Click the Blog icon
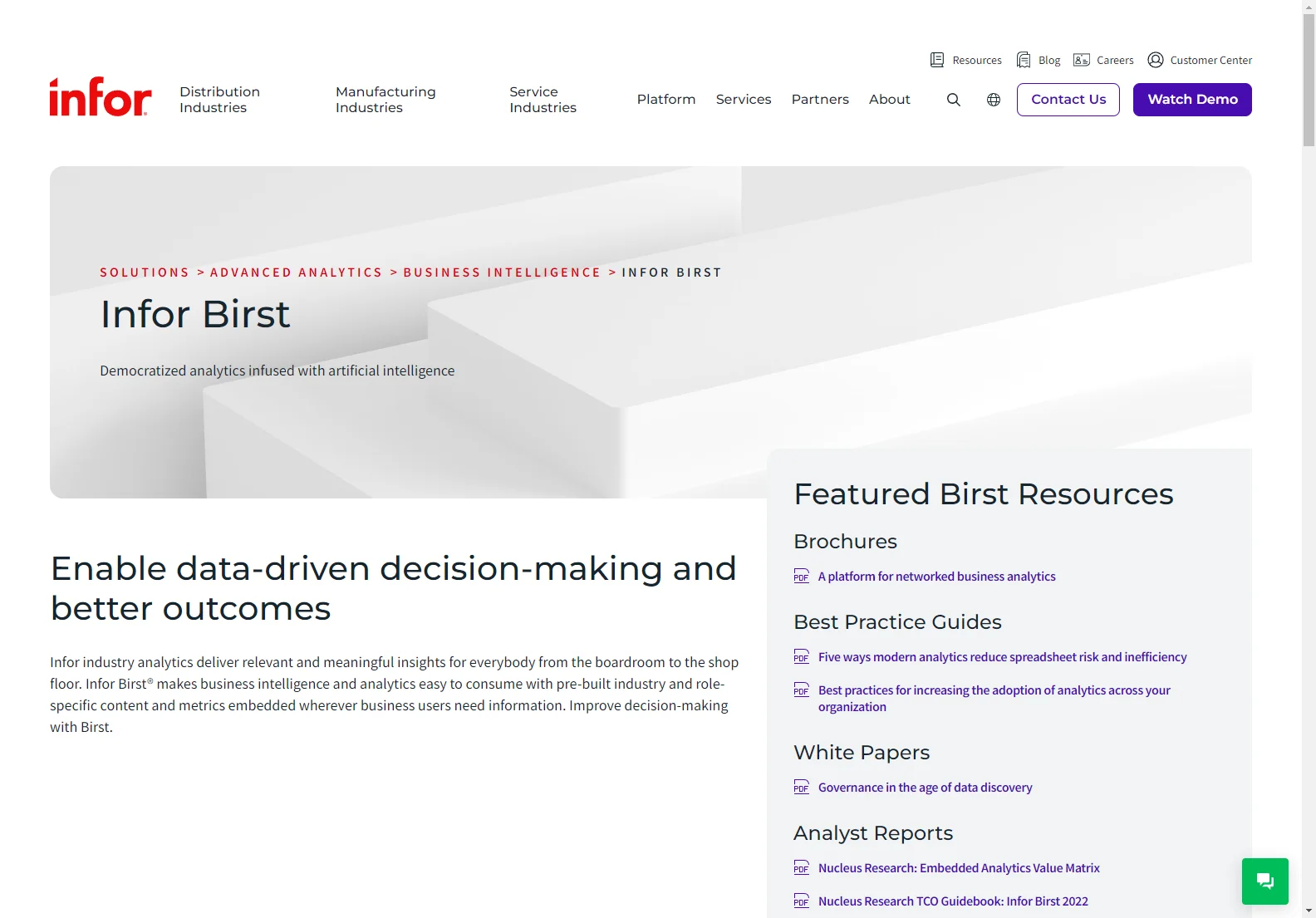This screenshot has width=1316, height=918. click(x=1024, y=60)
